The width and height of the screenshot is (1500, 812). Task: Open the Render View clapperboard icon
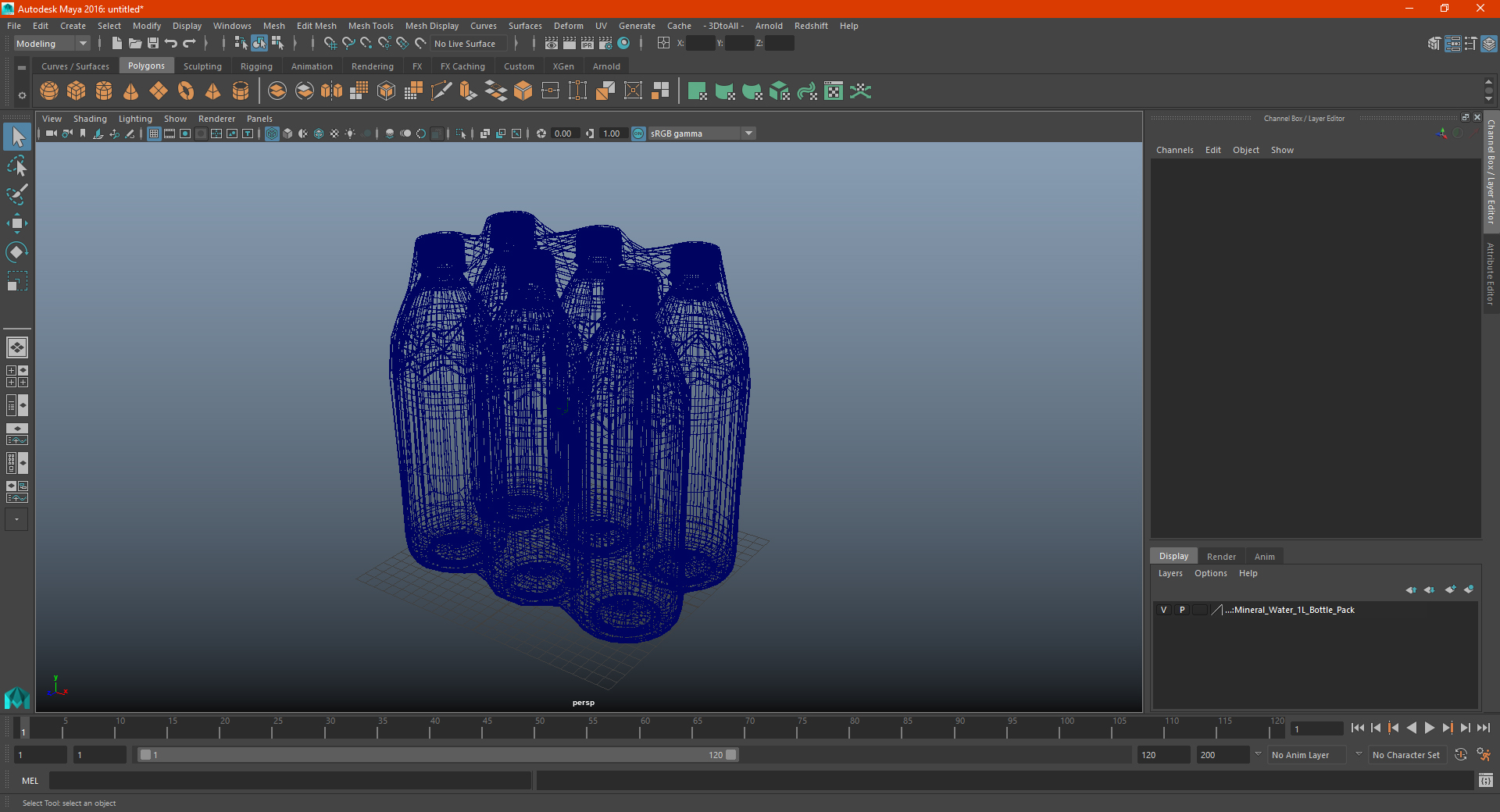552,44
